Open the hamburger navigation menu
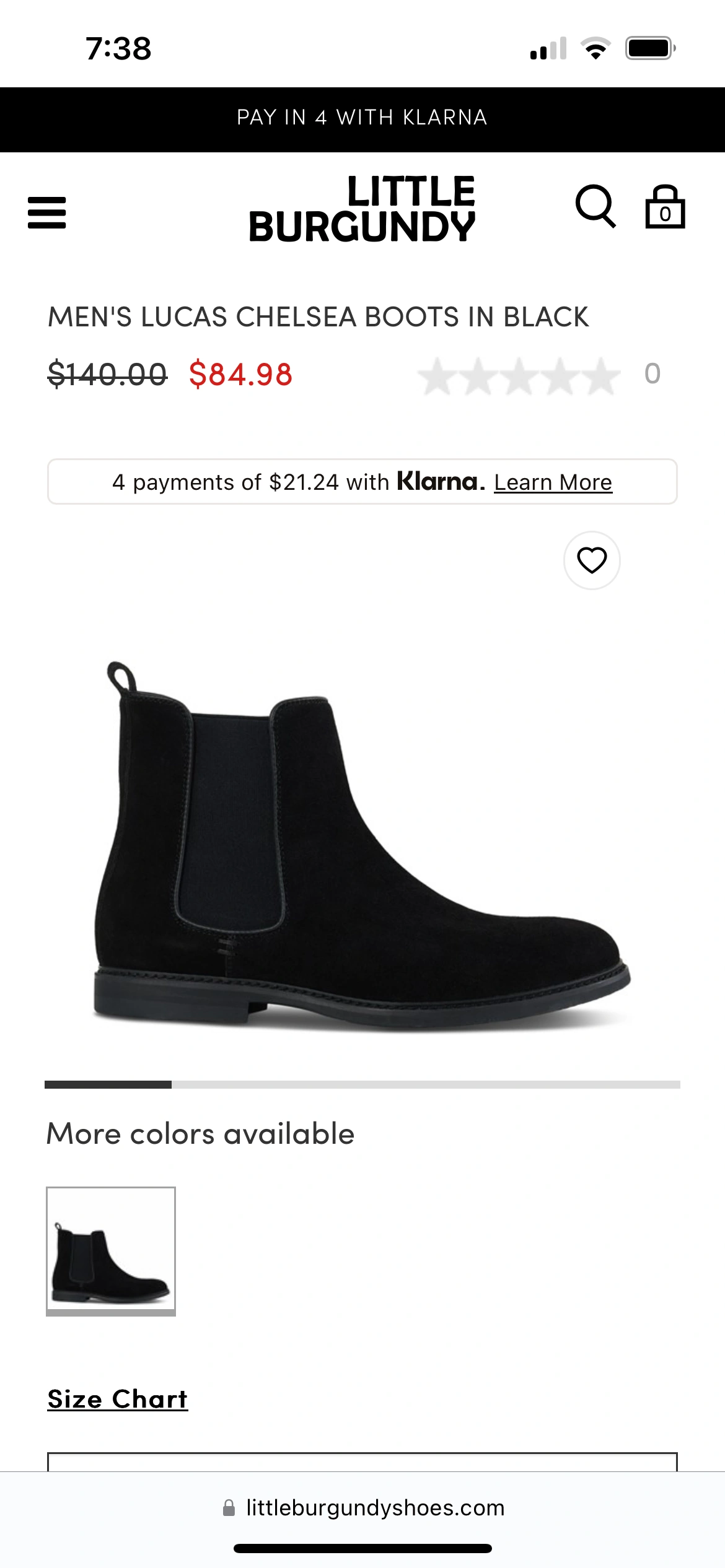 [x=46, y=212]
